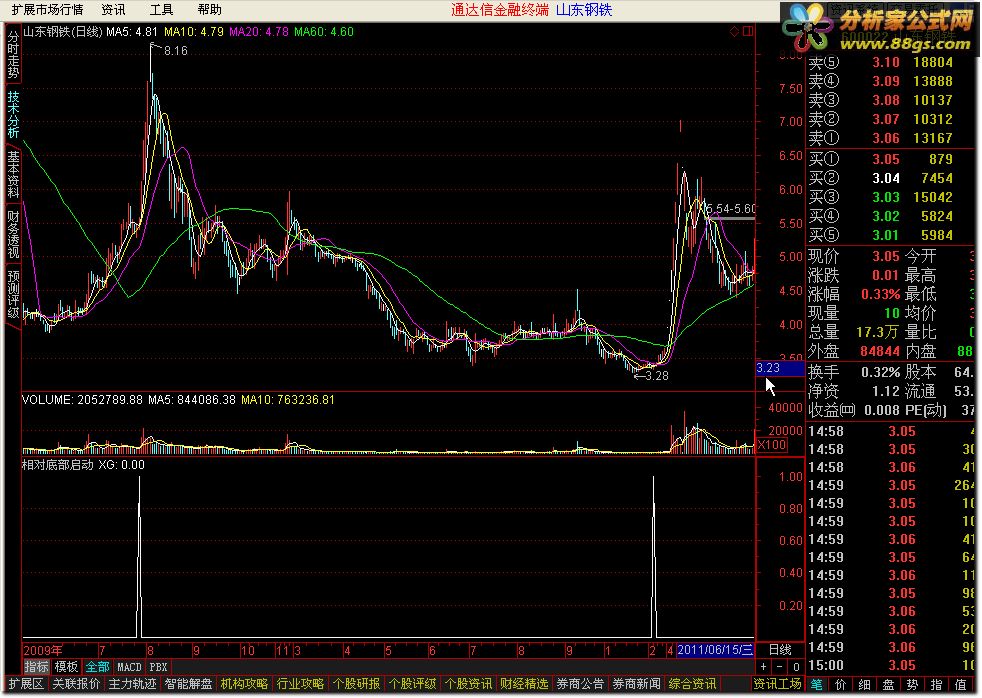Select the 盘 tab
Image resolution: width=982 pixels, height=698 pixels.
[888, 684]
